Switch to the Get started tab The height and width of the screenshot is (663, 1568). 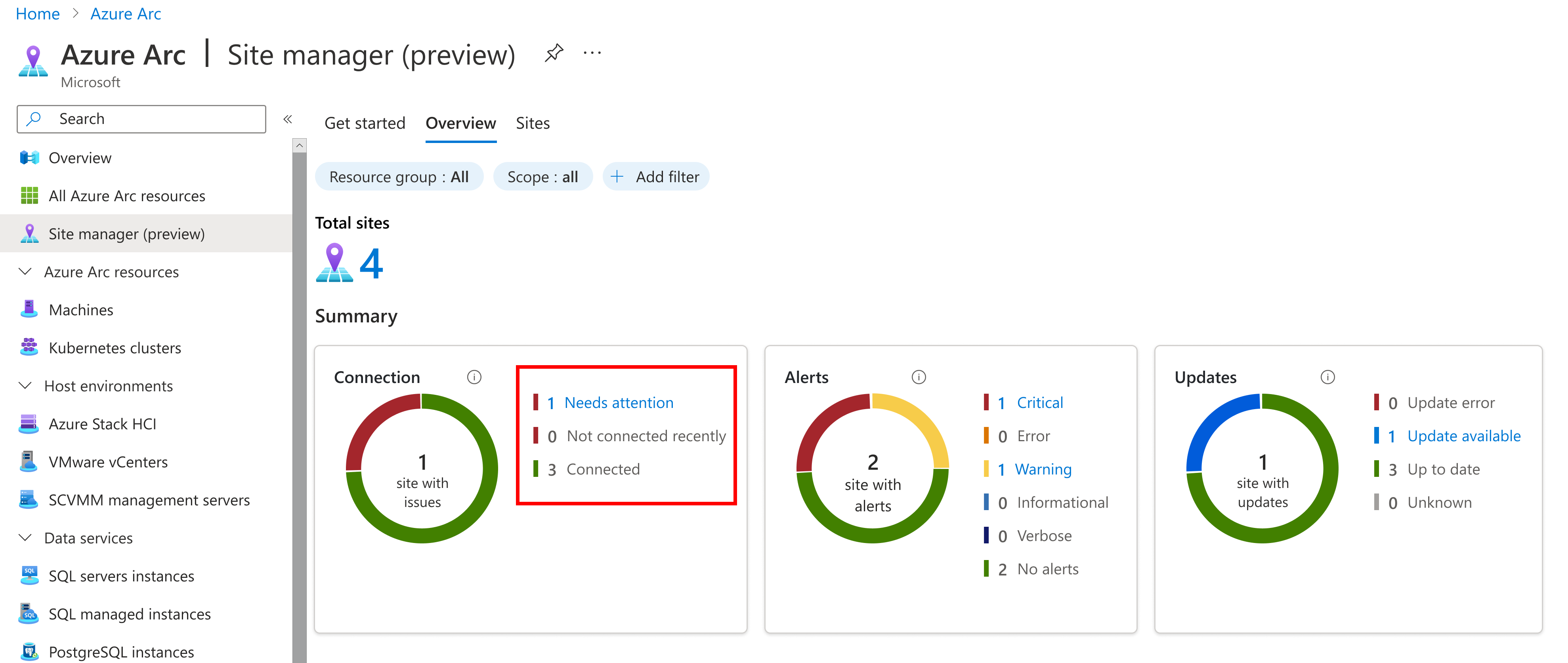click(x=365, y=124)
